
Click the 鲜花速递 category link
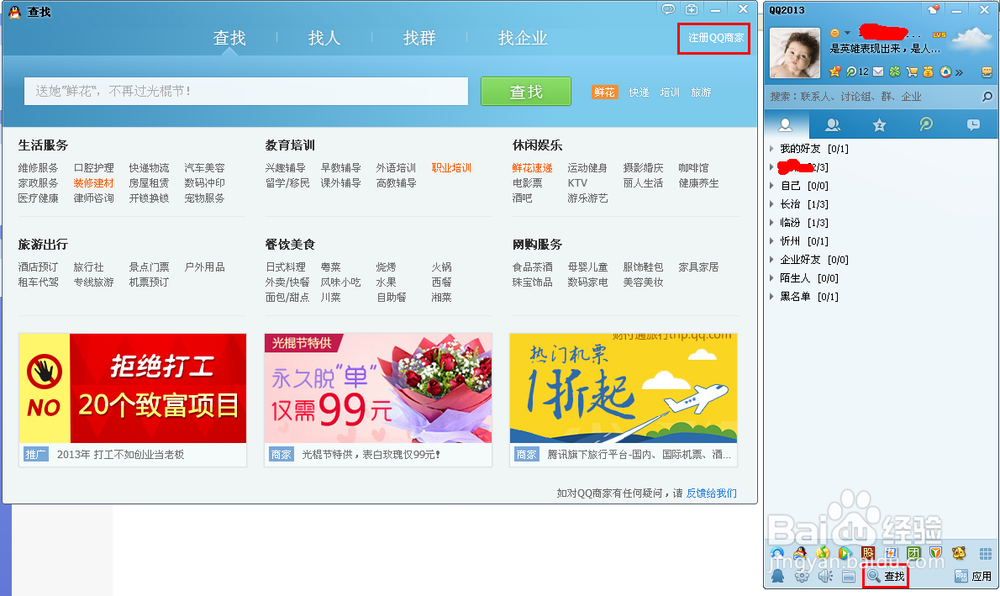tap(532, 168)
